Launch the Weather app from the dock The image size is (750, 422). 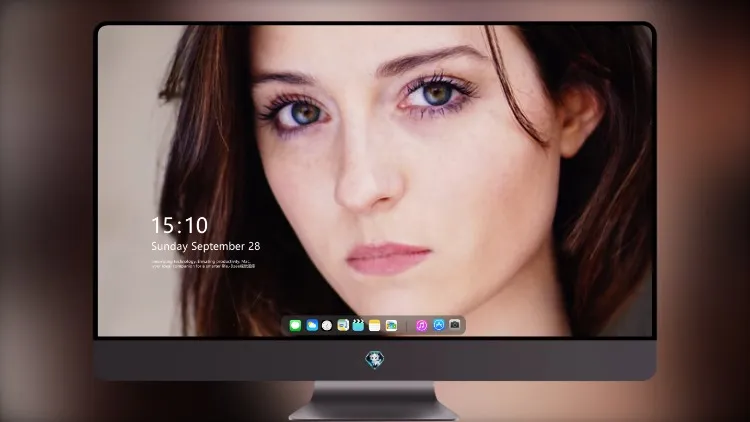pos(312,325)
